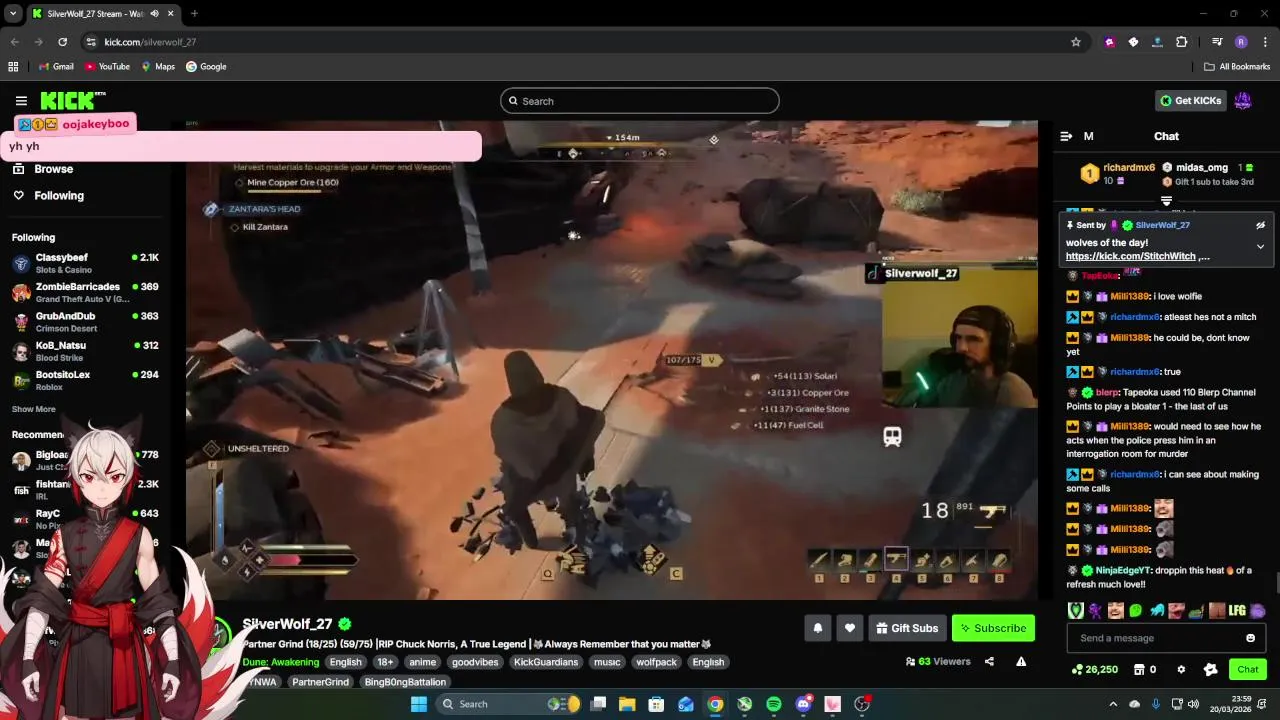Share the stream via share icon
Viewport: 1280px width, 720px height.
pos(989,662)
